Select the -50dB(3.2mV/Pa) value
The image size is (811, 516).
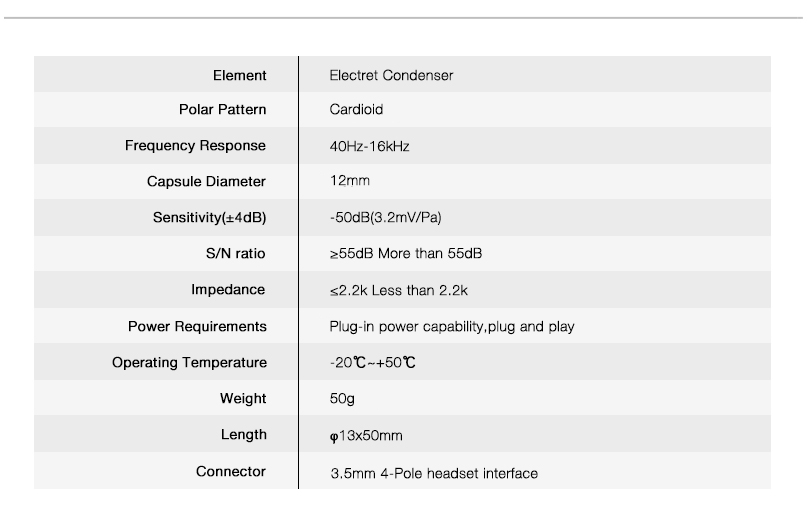click(385, 218)
